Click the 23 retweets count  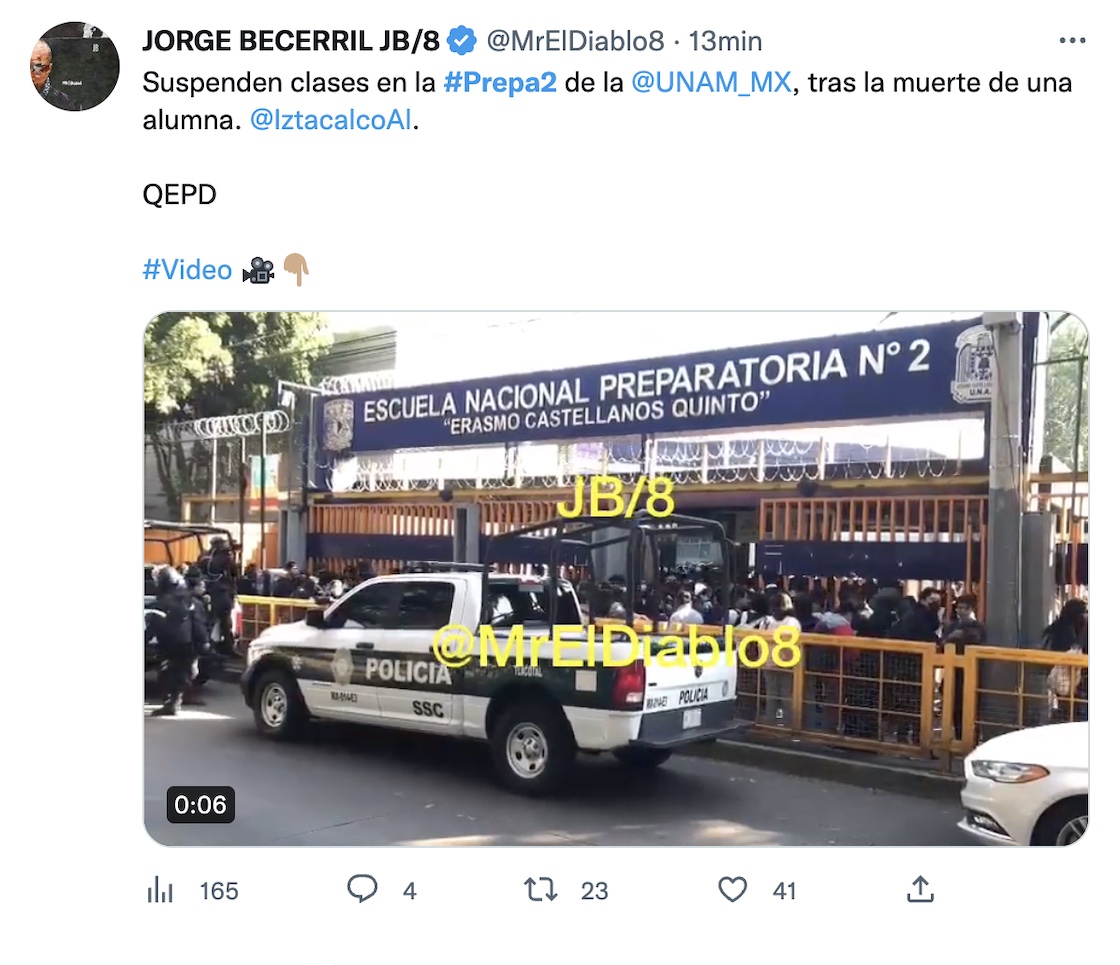tap(594, 891)
